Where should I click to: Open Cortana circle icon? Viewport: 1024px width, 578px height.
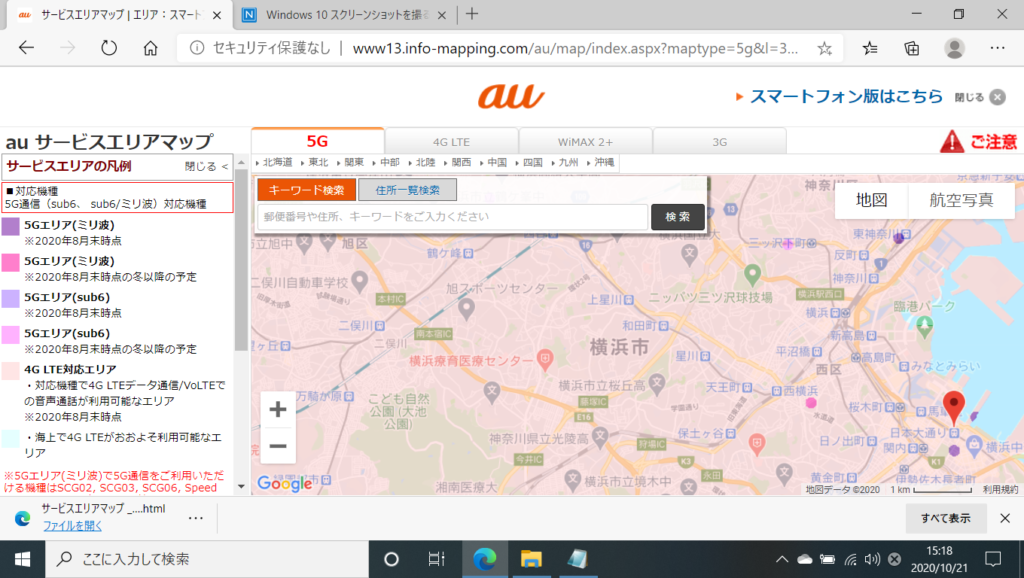click(391, 559)
